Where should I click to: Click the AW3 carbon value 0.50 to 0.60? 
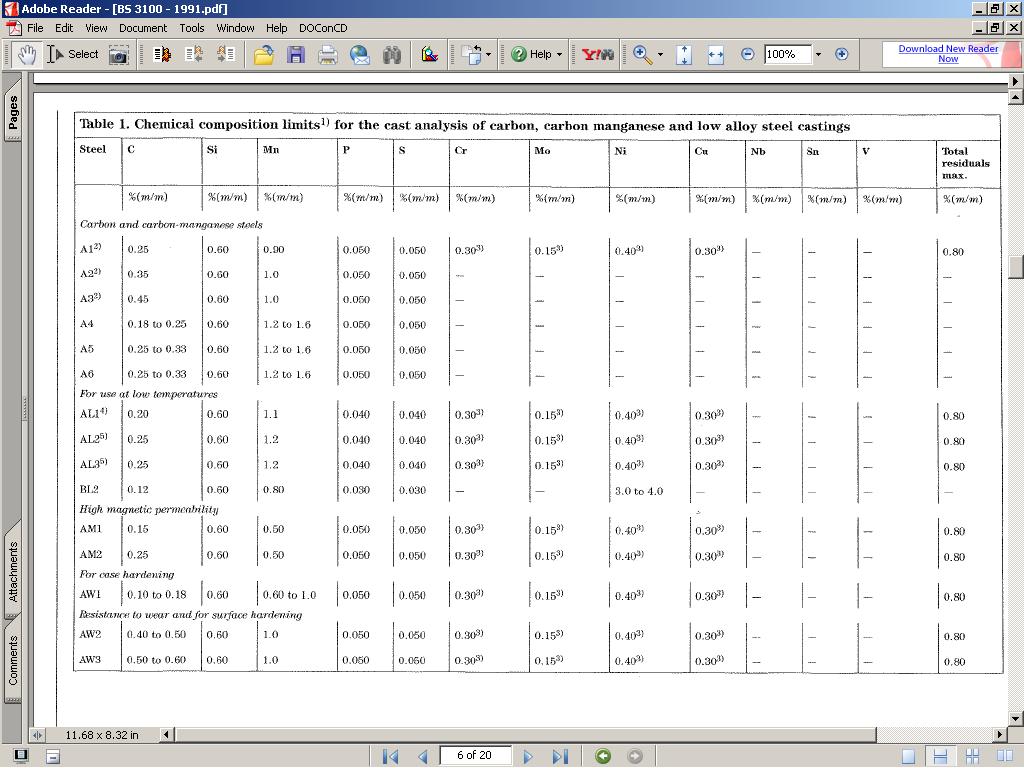click(157, 660)
